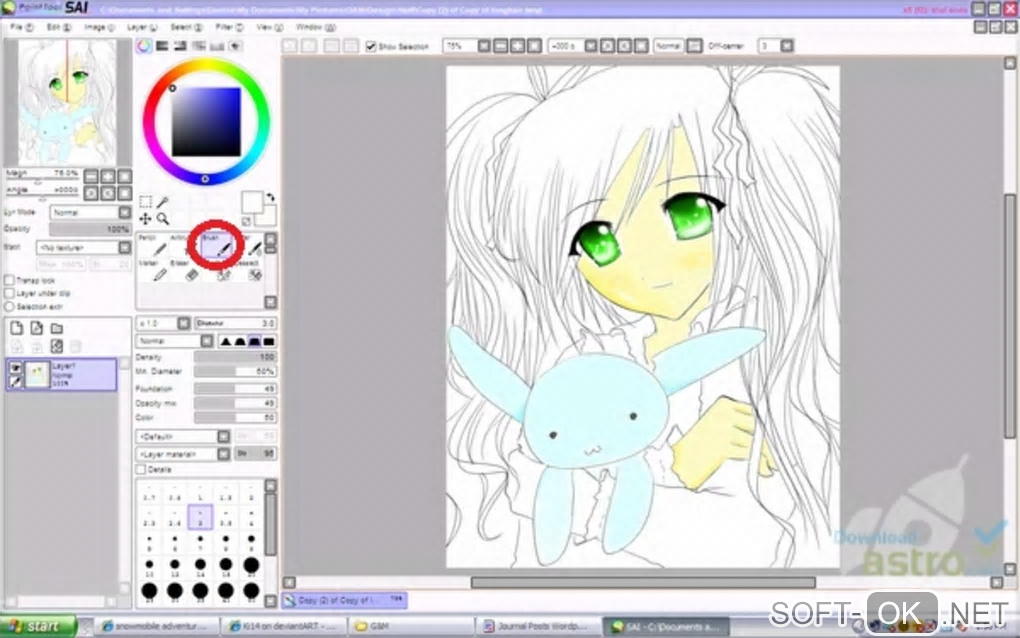Choose the sharpest brush edge shape
Screen dimensions: 1020x638
pos(226,341)
